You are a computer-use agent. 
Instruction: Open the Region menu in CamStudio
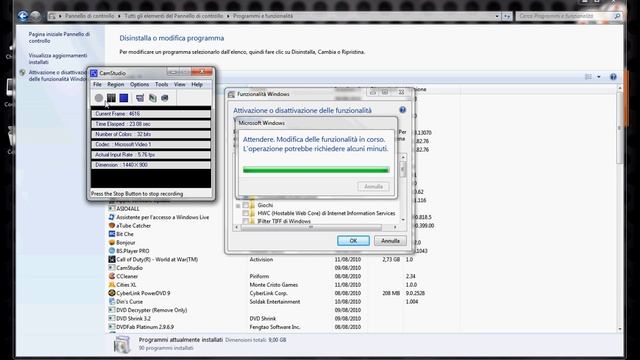[x=116, y=84]
